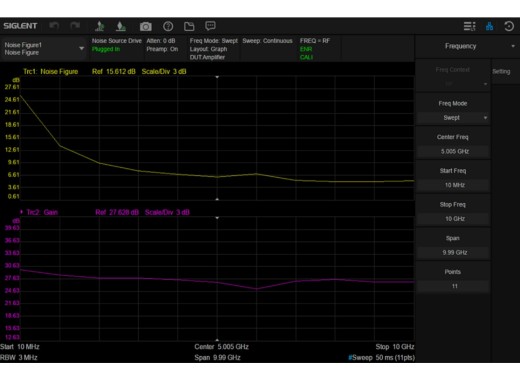Click the Layout: Graph text
520x380 pixels.
208,49
